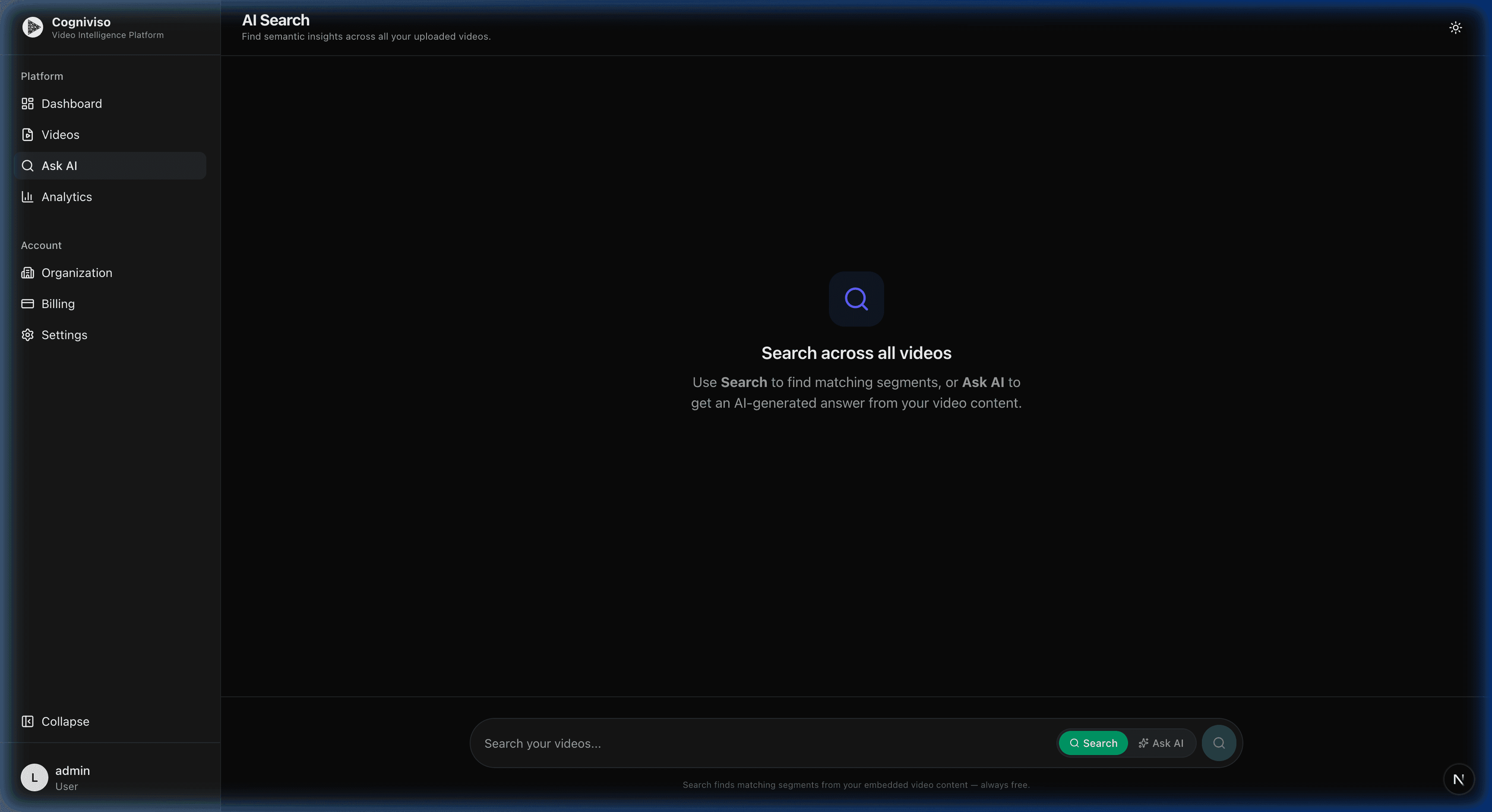Collapse the sidebar panel
1492x812 pixels.
[56, 722]
